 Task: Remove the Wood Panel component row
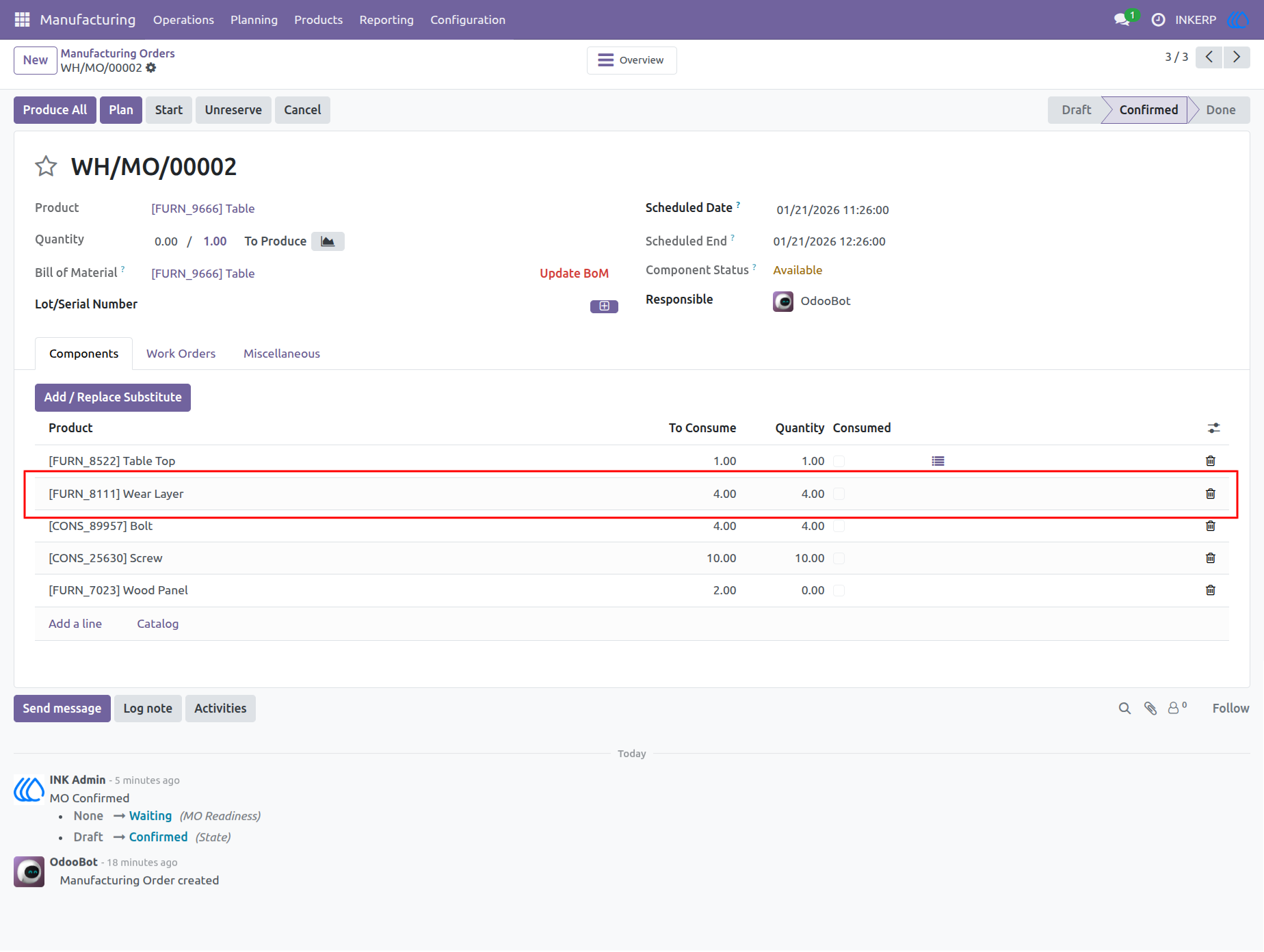pos(1210,590)
